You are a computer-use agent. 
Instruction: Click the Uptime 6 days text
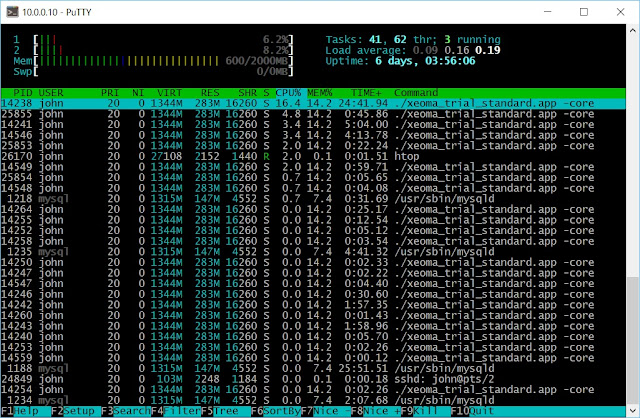pos(400,61)
